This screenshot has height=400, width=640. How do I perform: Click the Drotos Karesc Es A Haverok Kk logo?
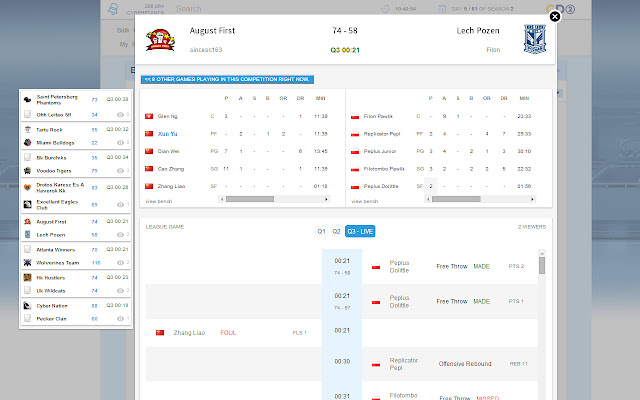tap(27, 187)
